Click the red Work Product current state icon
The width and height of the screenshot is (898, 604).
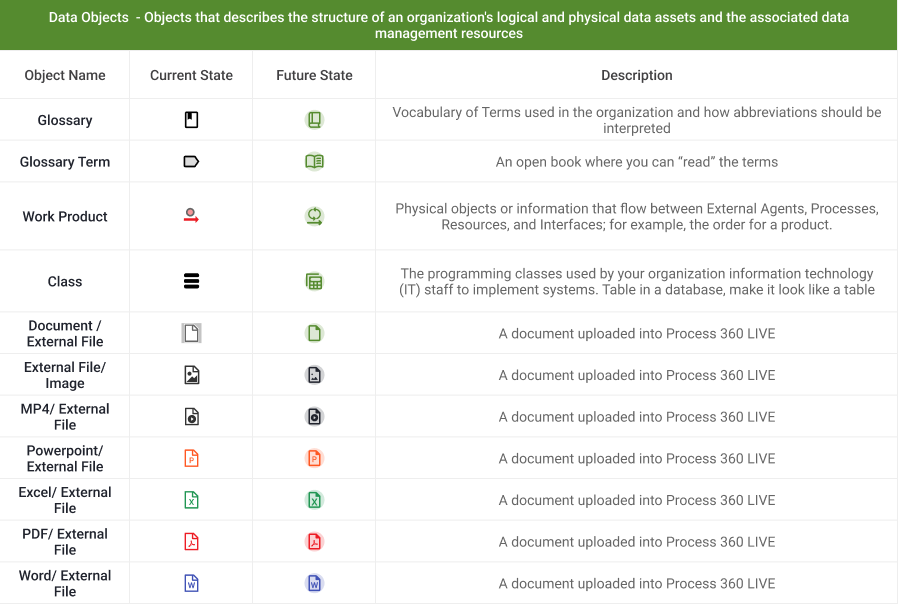click(191, 215)
